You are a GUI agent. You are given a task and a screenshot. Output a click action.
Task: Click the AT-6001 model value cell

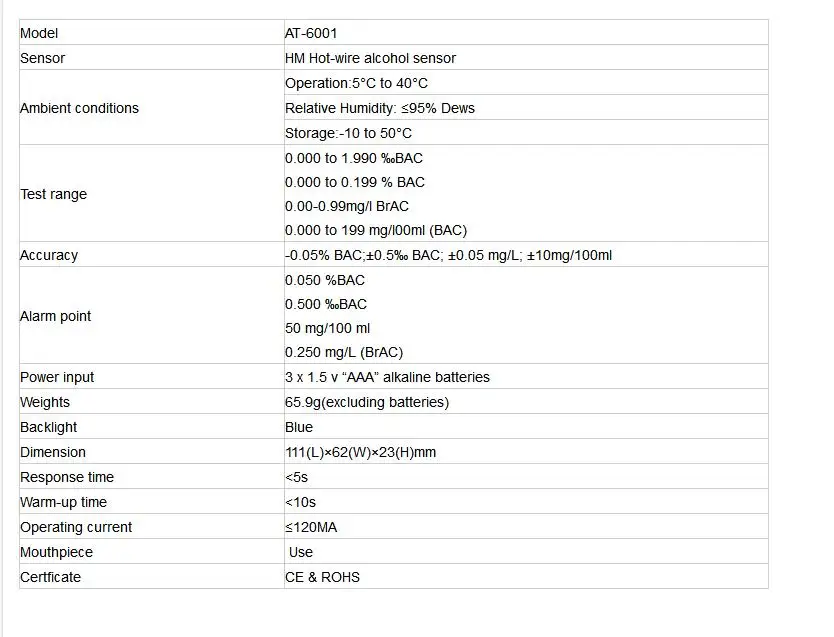(x=526, y=33)
